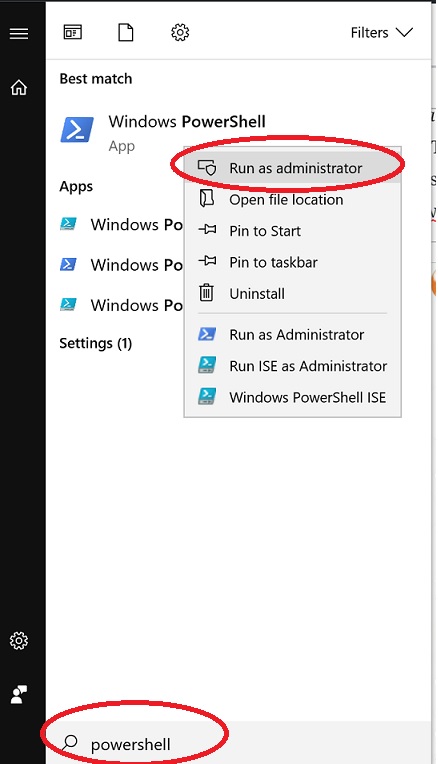Open the Settings (1) results group

click(x=95, y=344)
